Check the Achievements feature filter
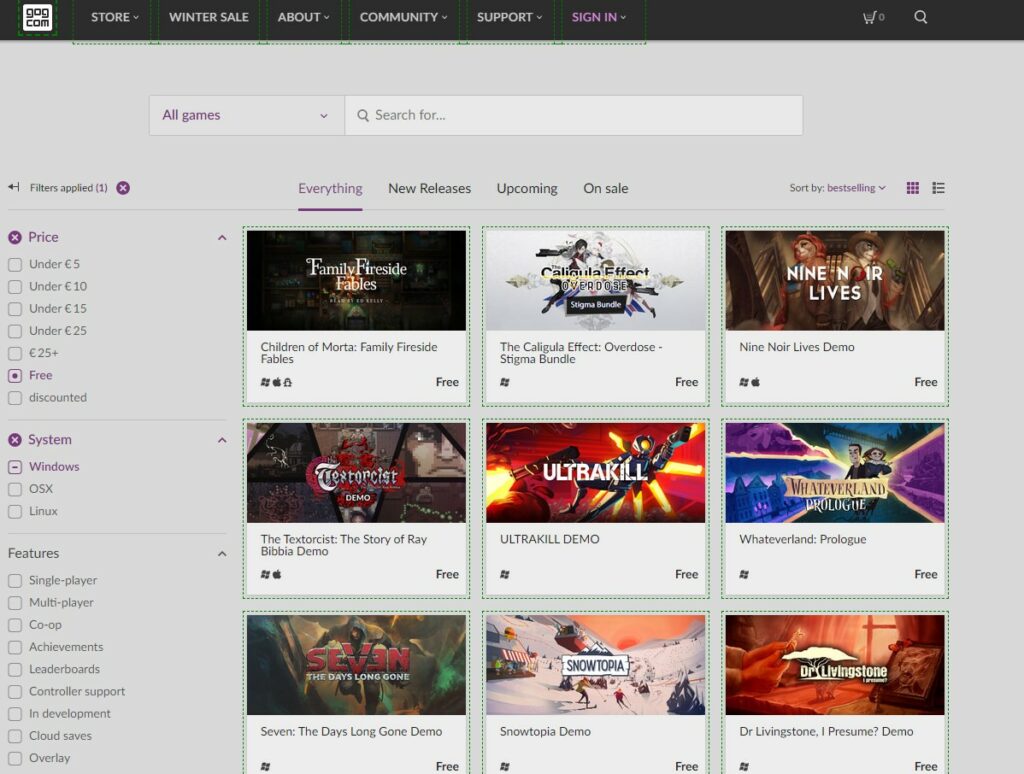This screenshot has height=774, width=1024. click(x=15, y=647)
